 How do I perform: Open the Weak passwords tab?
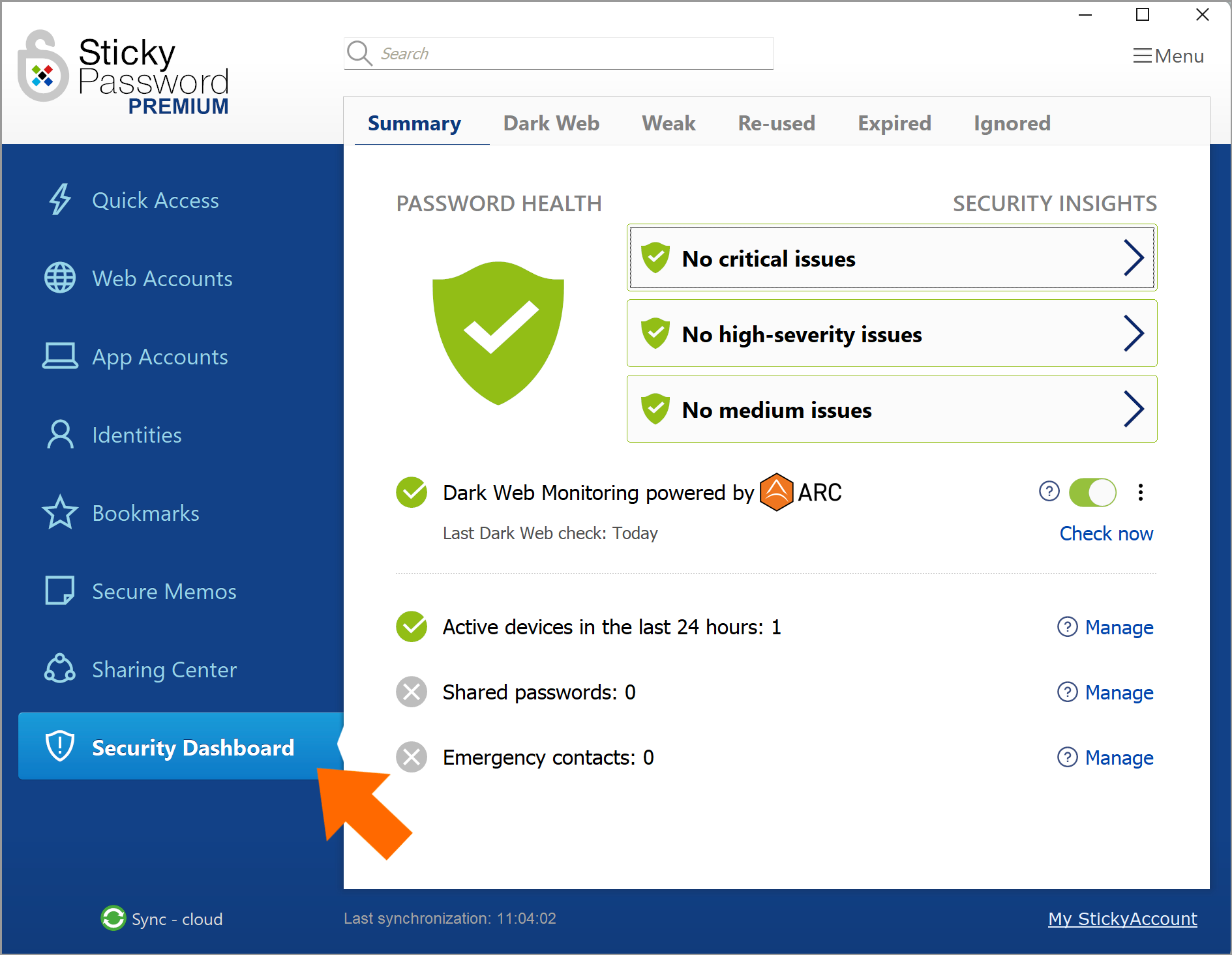pos(669,123)
